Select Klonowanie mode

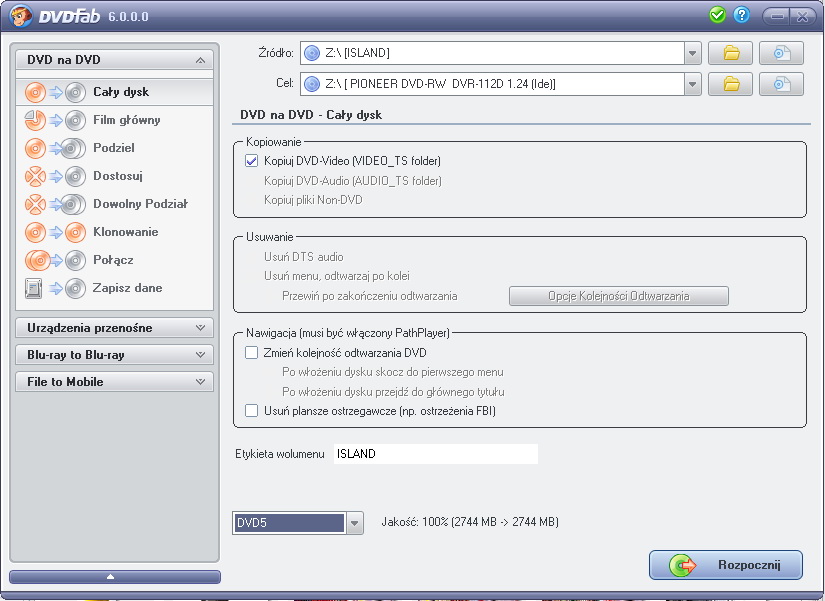(115, 232)
